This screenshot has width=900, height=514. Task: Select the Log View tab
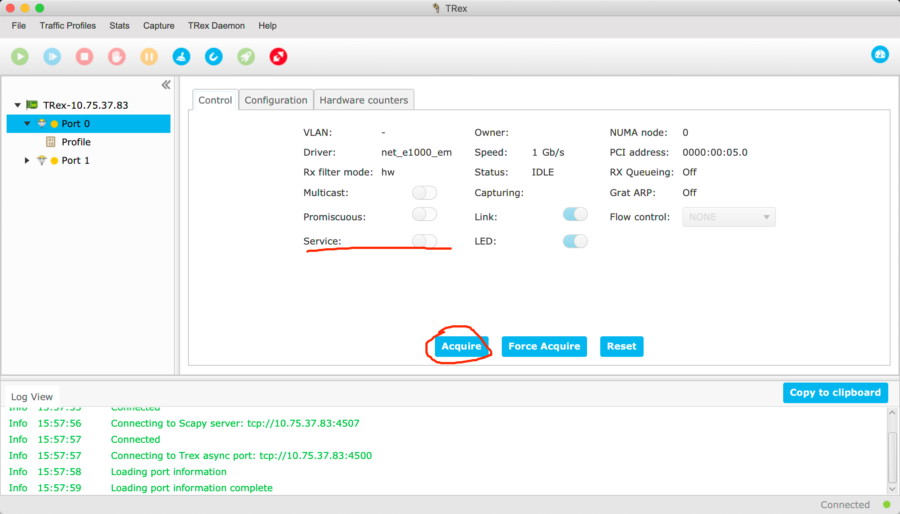pos(32,396)
